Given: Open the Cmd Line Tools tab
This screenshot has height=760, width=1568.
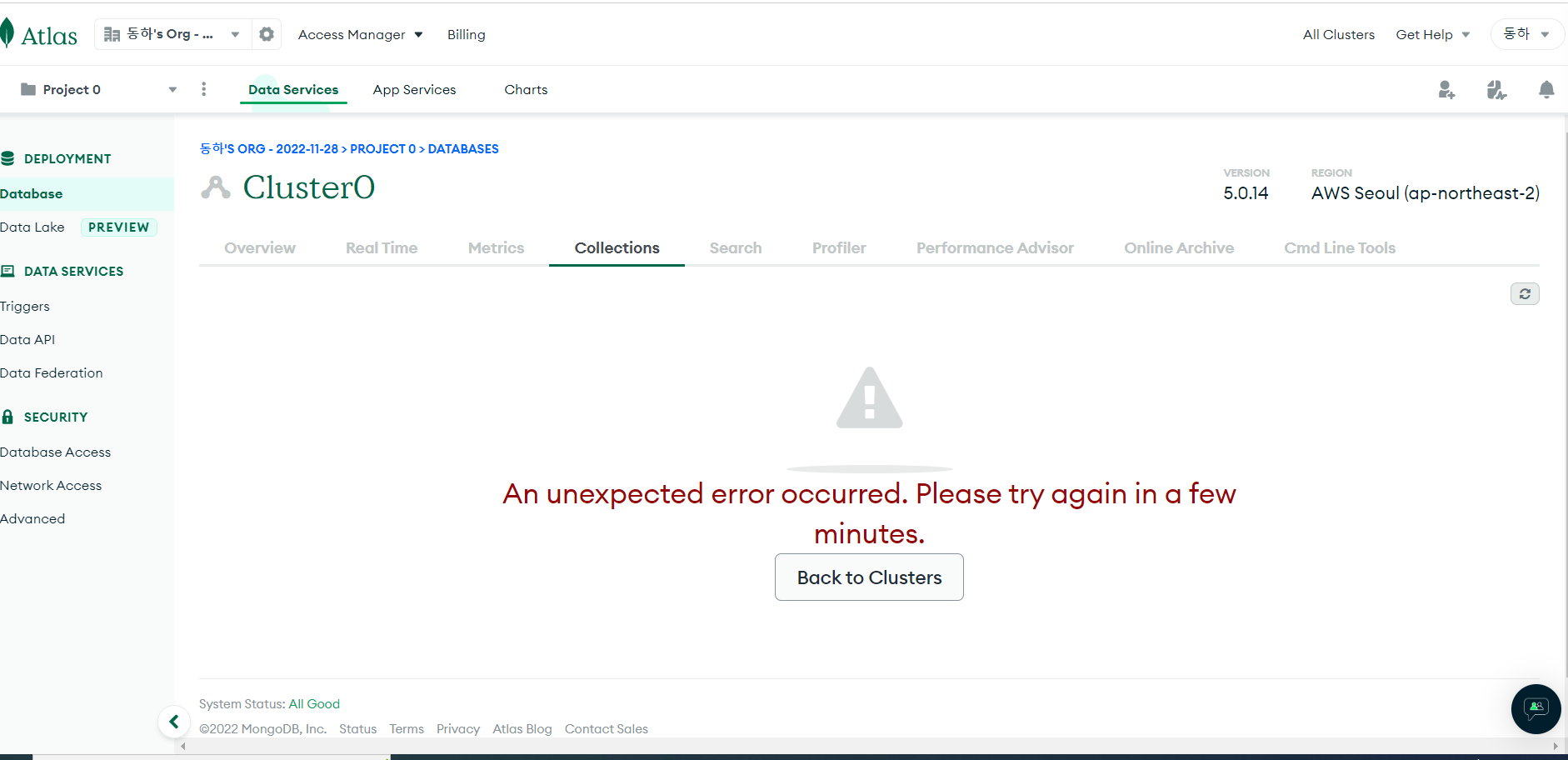Looking at the screenshot, I should click(x=1340, y=247).
